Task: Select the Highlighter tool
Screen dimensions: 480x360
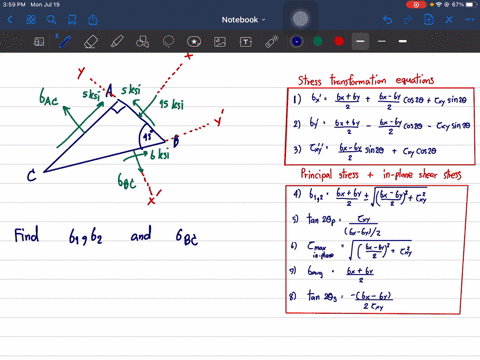Action: (117, 42)
